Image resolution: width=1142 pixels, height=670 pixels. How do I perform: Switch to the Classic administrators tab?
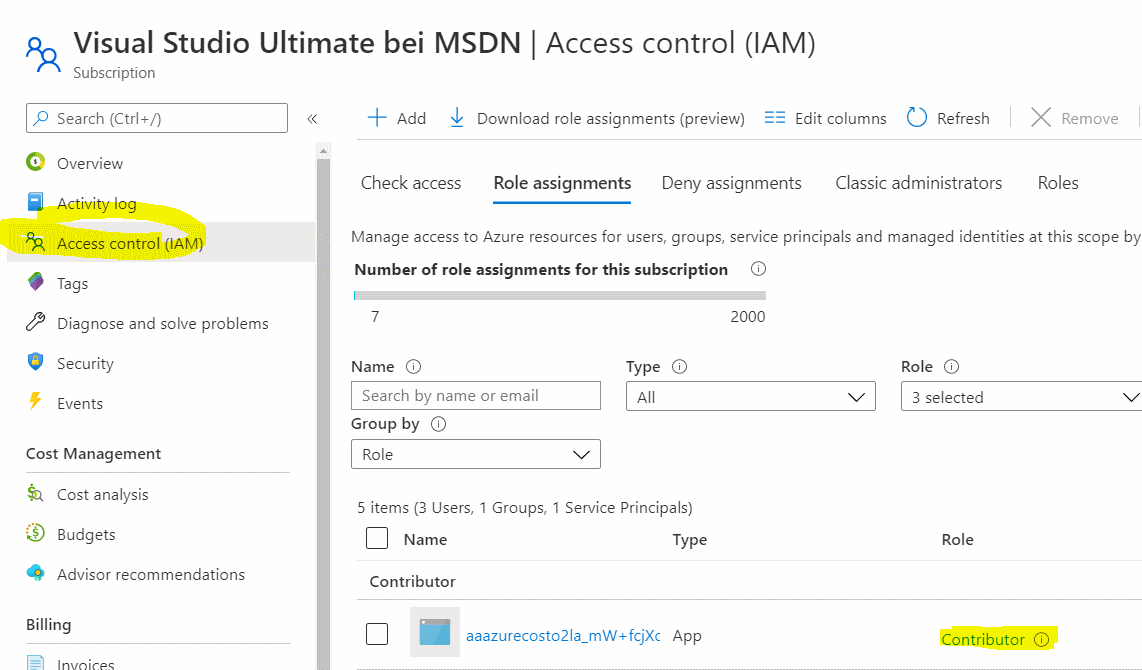coord(918,183)
